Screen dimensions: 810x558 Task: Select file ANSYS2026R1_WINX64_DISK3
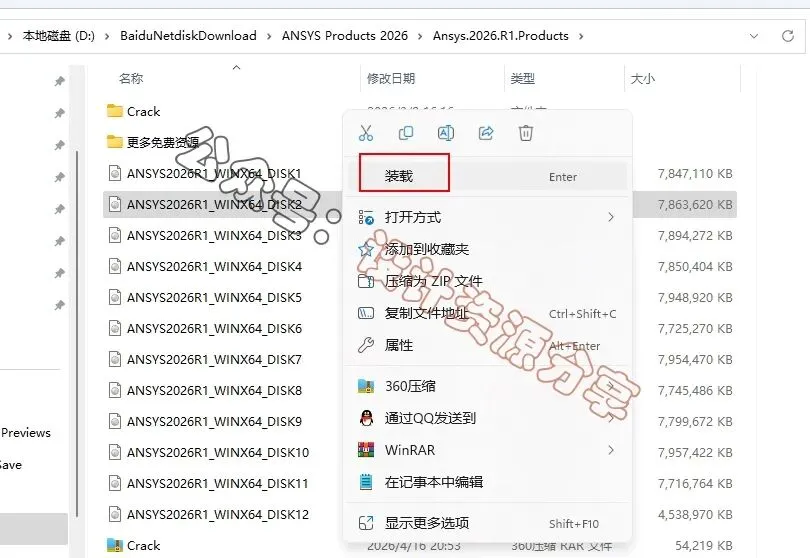coord(204,236)
